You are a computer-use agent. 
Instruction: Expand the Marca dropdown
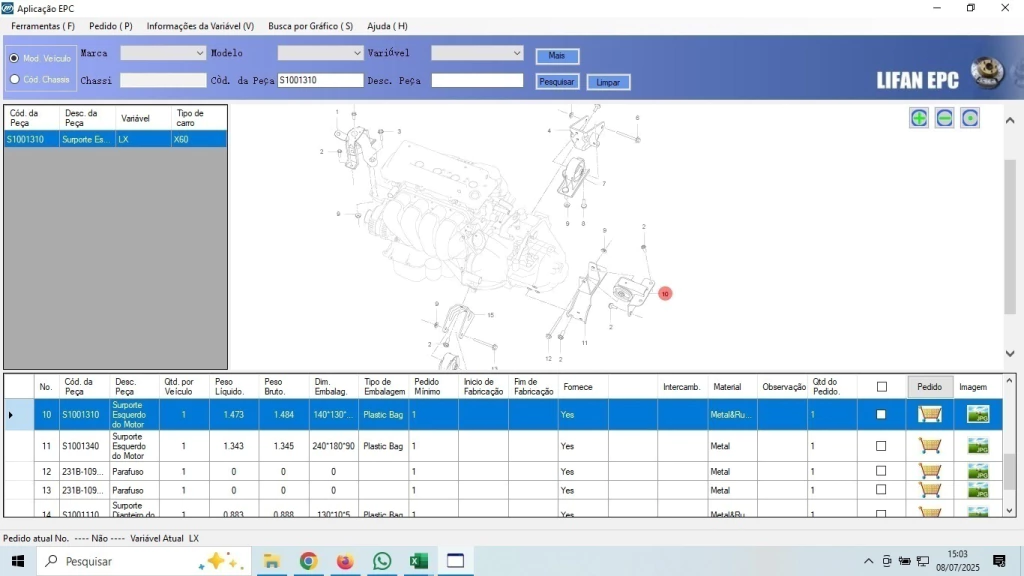coord(197,53)
